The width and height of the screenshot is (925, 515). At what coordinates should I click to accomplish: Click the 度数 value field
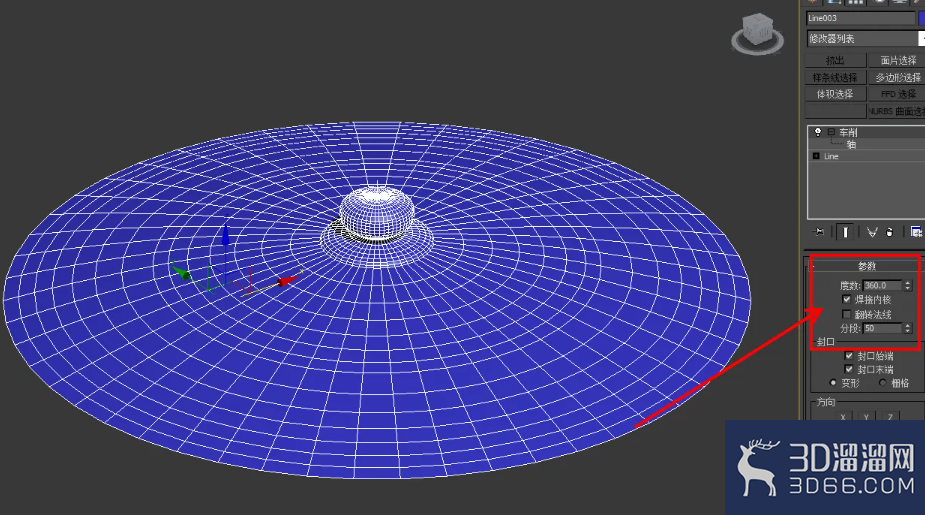coord(882,286)
